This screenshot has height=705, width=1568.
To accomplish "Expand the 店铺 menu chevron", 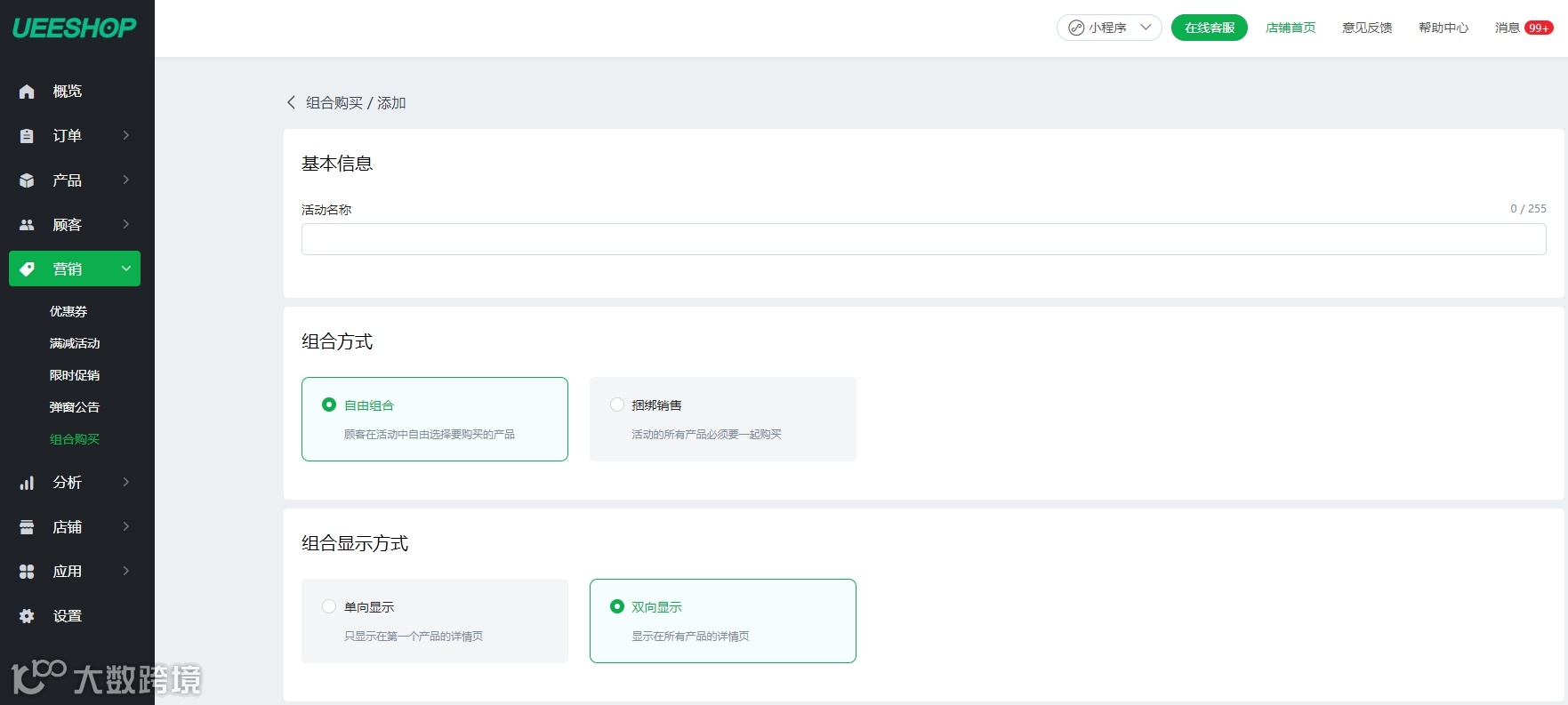I will click(x=125, y=526).
